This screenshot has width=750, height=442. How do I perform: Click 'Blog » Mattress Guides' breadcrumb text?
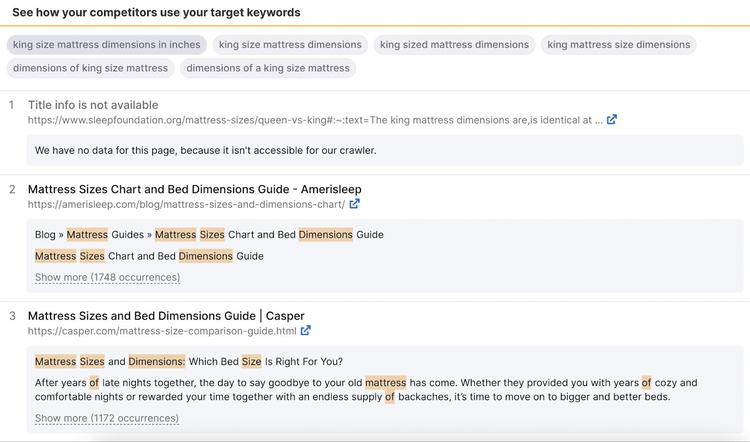click(x=89, y=234)
